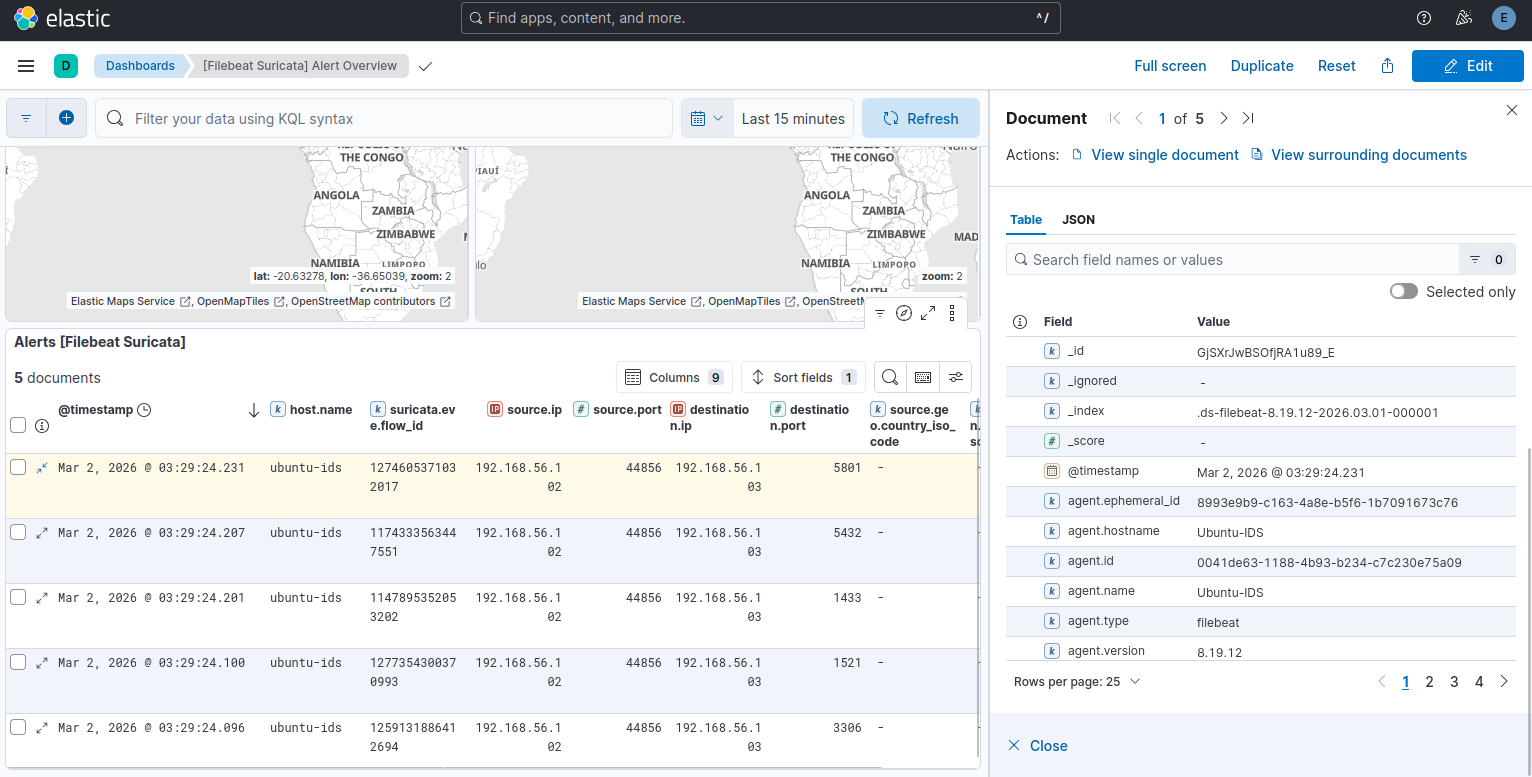1532x777 pixels.
Task: Click the next document arrow
Action: point(1224,118)
